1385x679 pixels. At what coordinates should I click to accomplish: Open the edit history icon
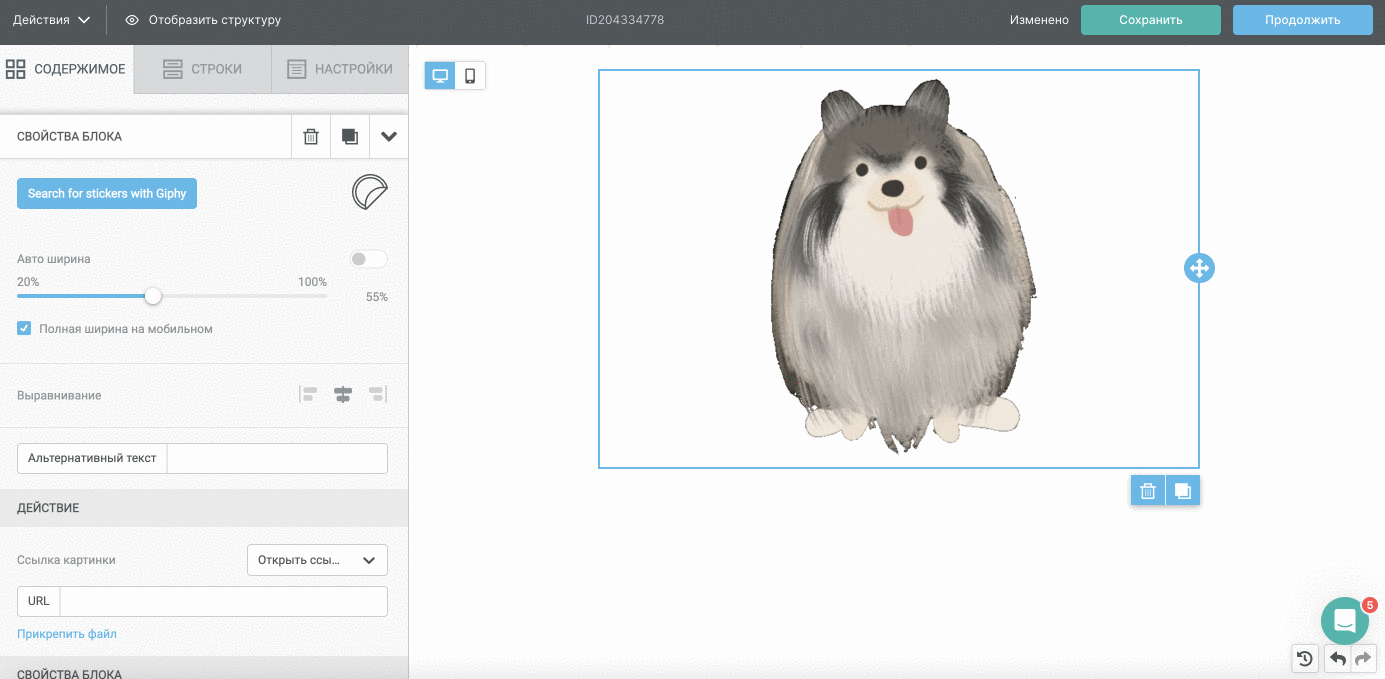coord(1304,658)
